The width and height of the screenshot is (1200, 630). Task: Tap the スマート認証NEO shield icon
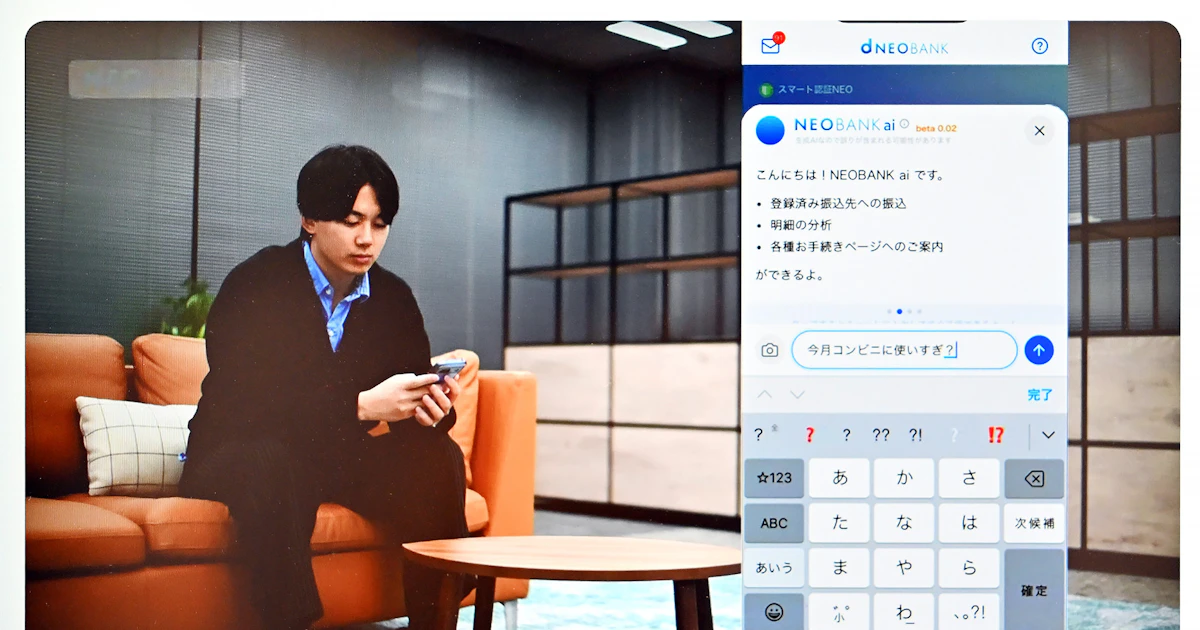click(766, 90)
